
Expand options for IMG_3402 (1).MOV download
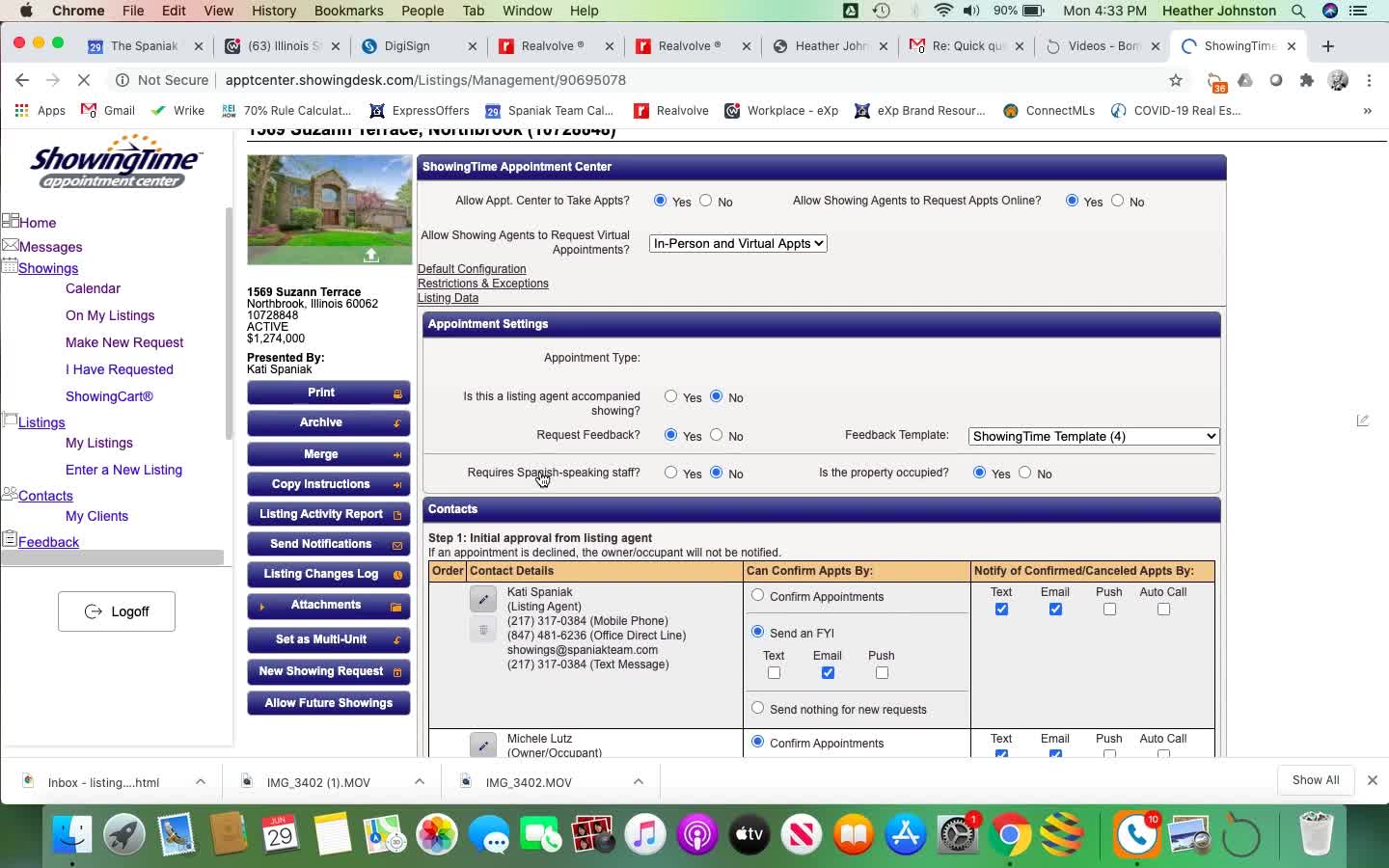tap(420, 781)
